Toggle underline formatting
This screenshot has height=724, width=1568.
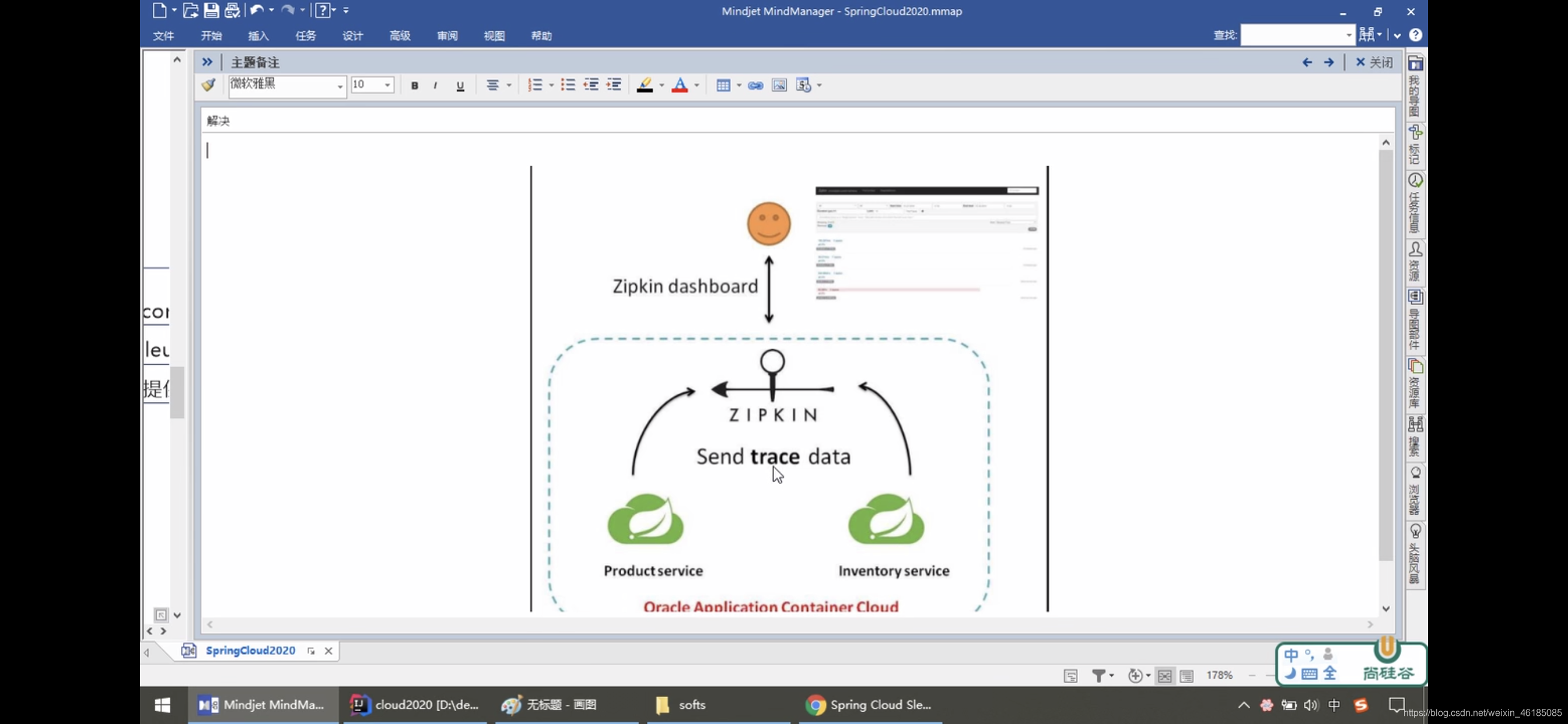point(460,85)
